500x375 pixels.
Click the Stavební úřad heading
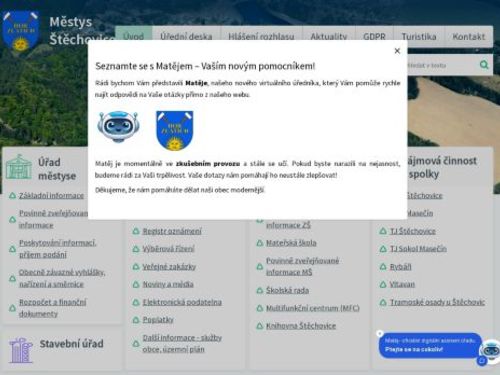pos(71,344)
